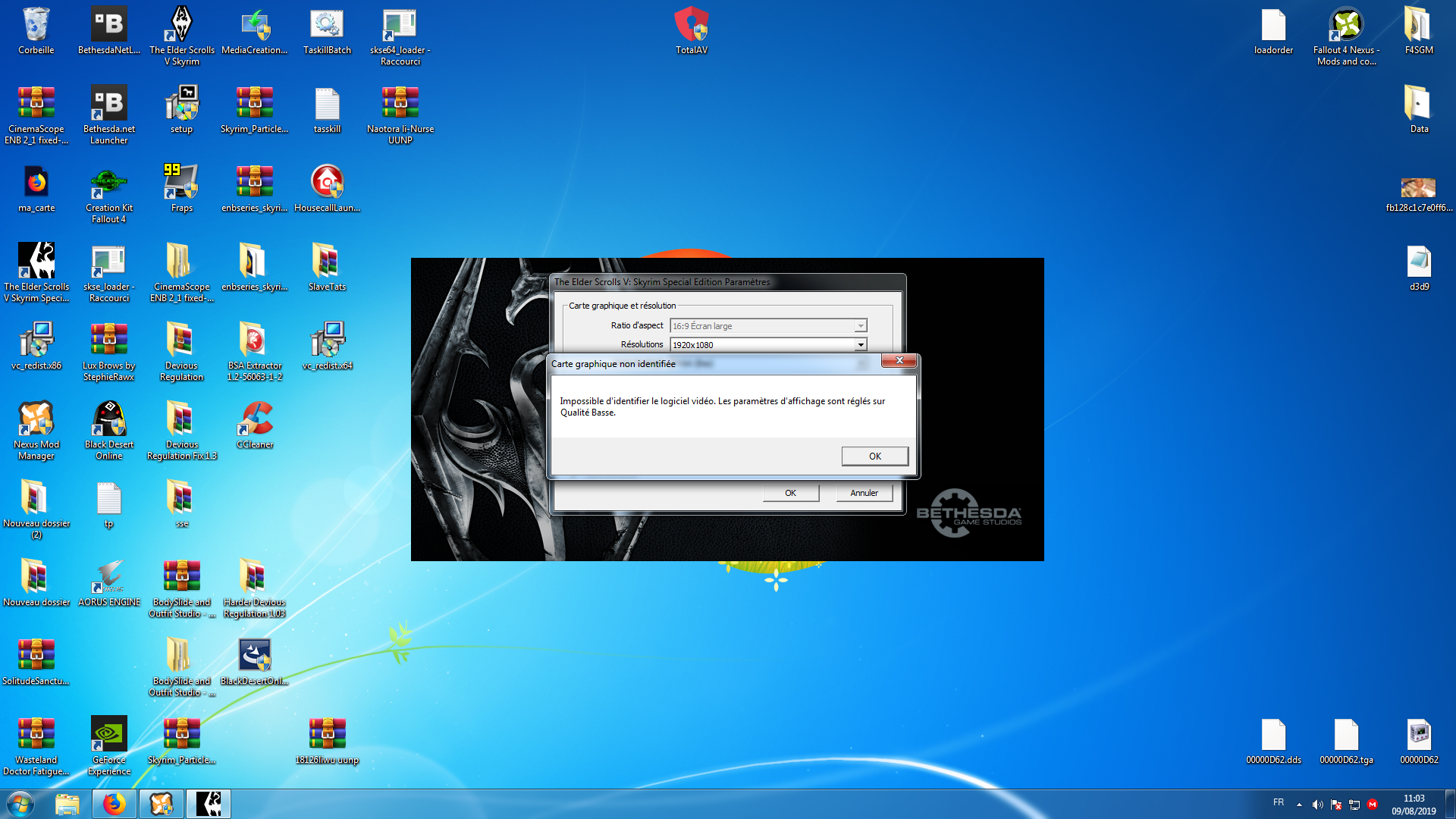
Task: Show hidden system tray icons
Action: [x=1299, y=805]
